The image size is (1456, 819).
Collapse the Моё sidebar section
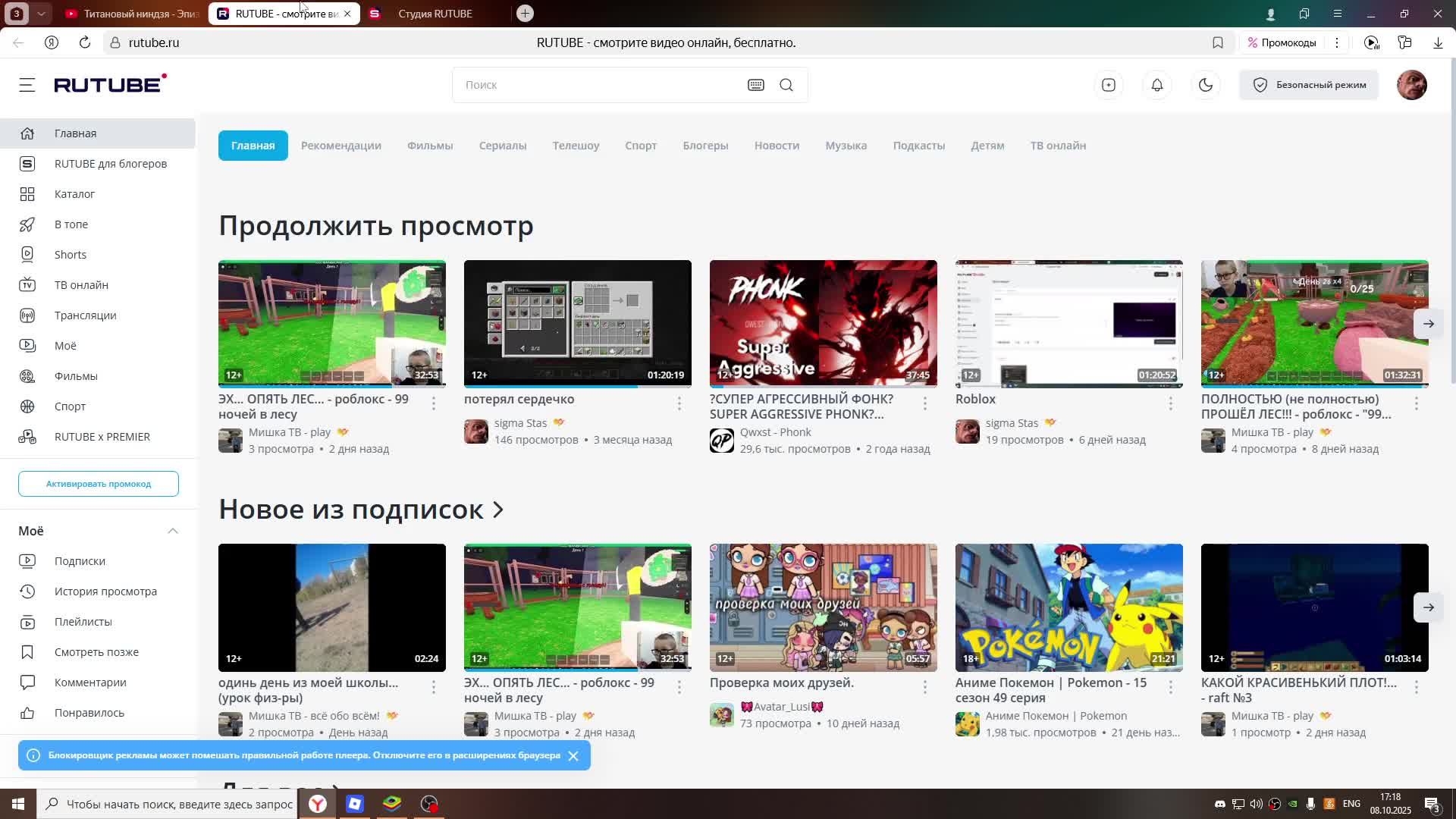[173, 531]
